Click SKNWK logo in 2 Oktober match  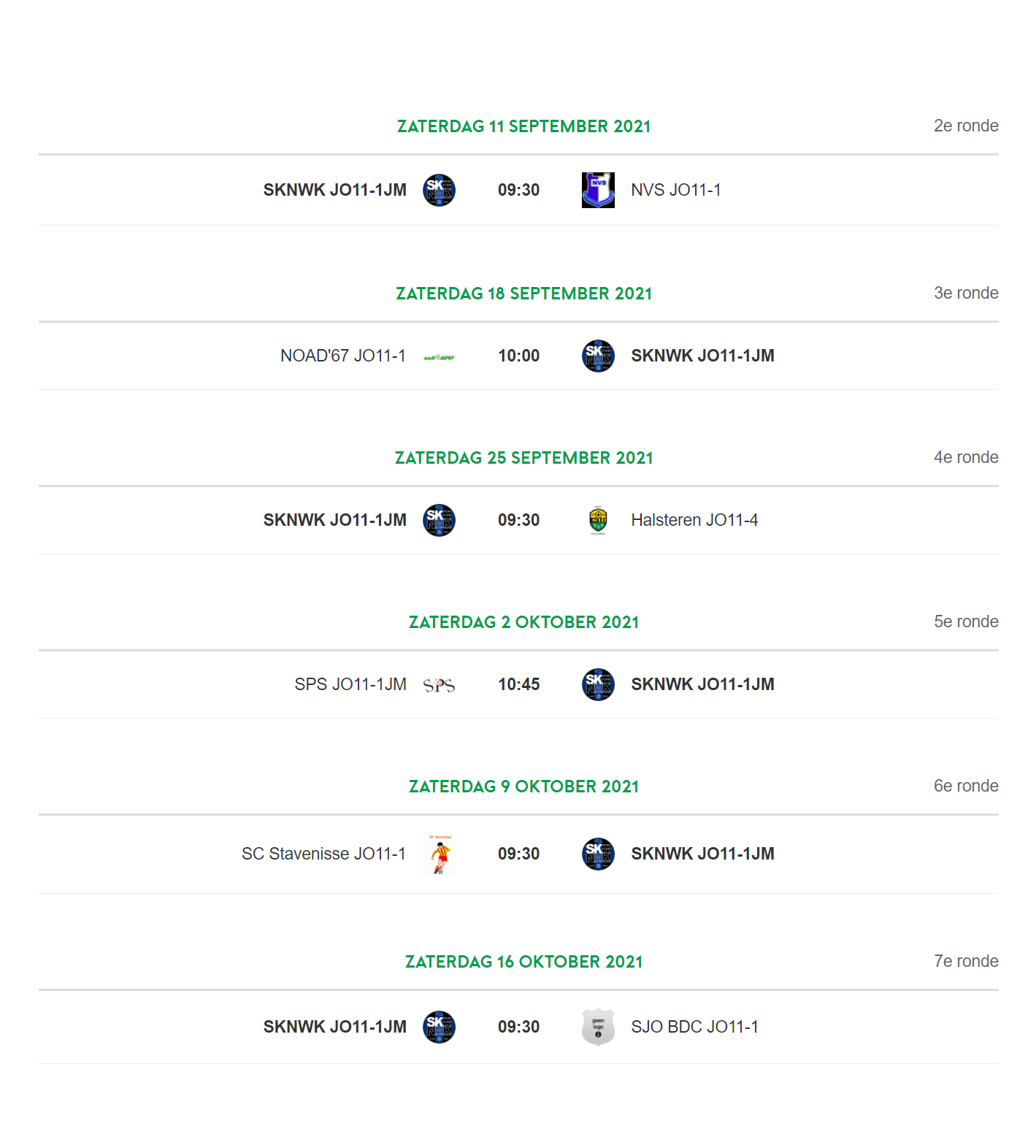click(598, 684)
